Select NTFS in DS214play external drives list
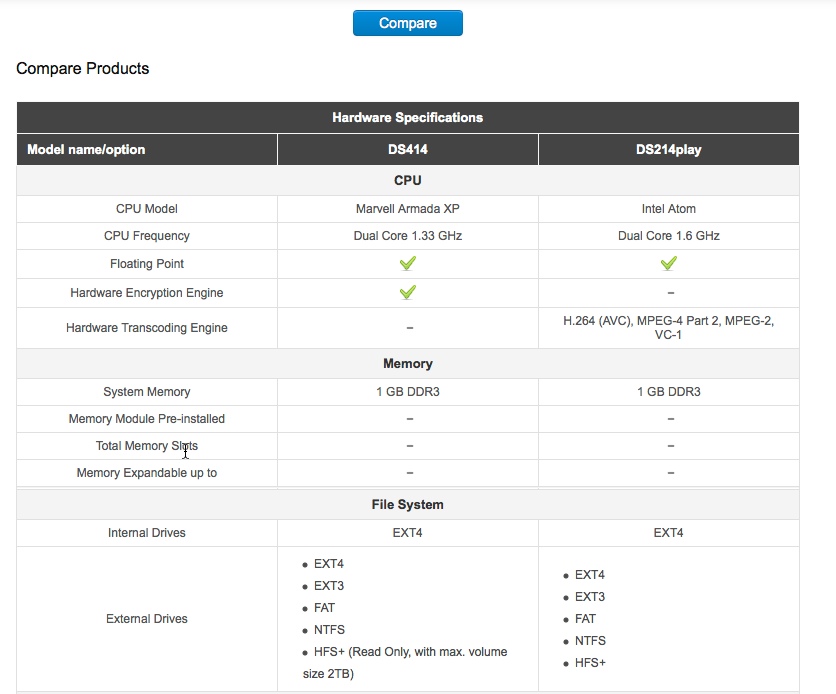This screenshot has height=694, width=836. 590,641
